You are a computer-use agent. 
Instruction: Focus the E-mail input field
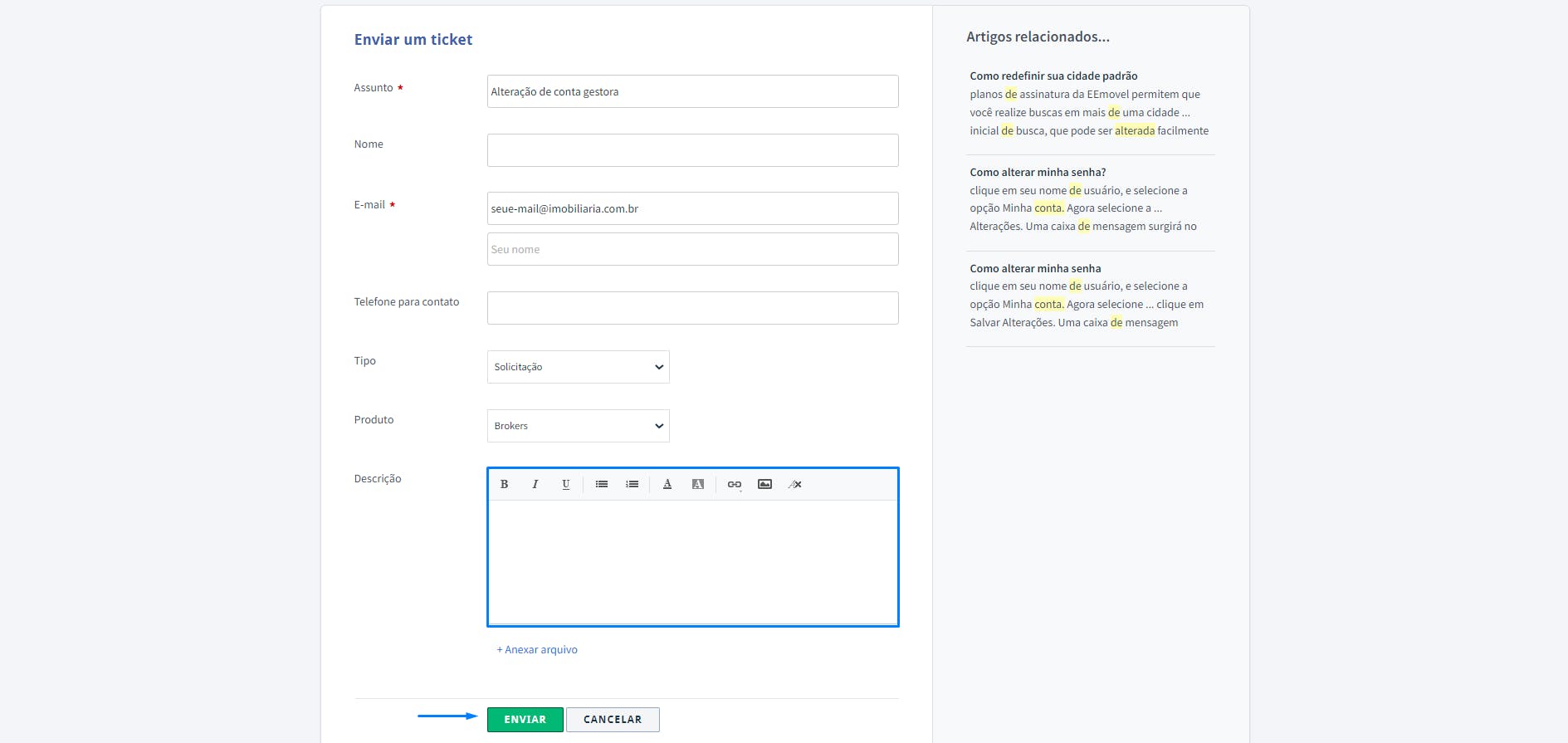pos(693,208)
